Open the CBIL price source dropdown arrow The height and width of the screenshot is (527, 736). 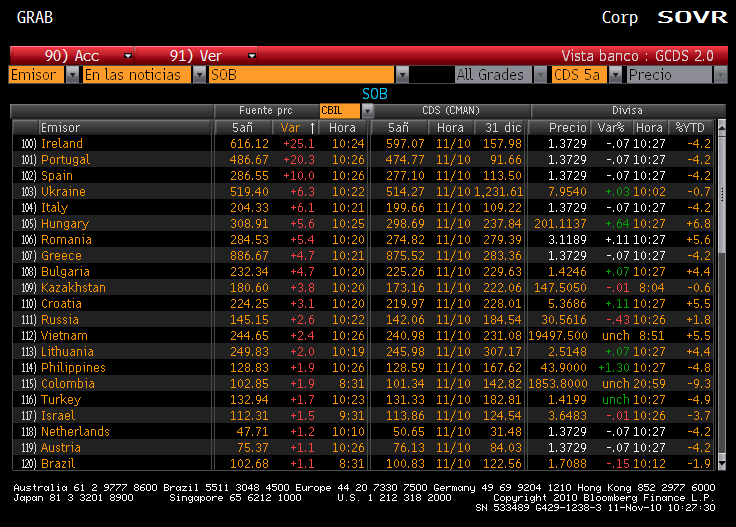pyautogui.click(x=368, y=111)
